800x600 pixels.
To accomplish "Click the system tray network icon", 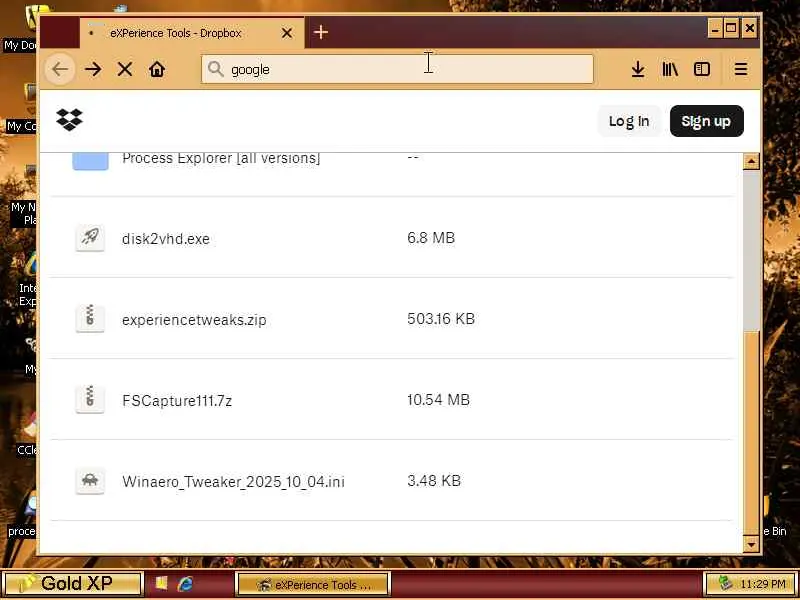I will (x=725, y=583).
